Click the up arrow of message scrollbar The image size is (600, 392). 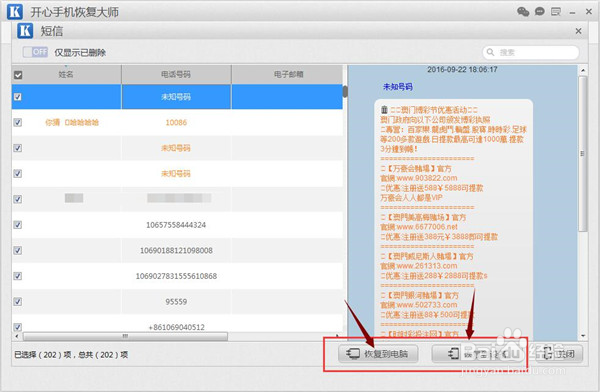582,70
